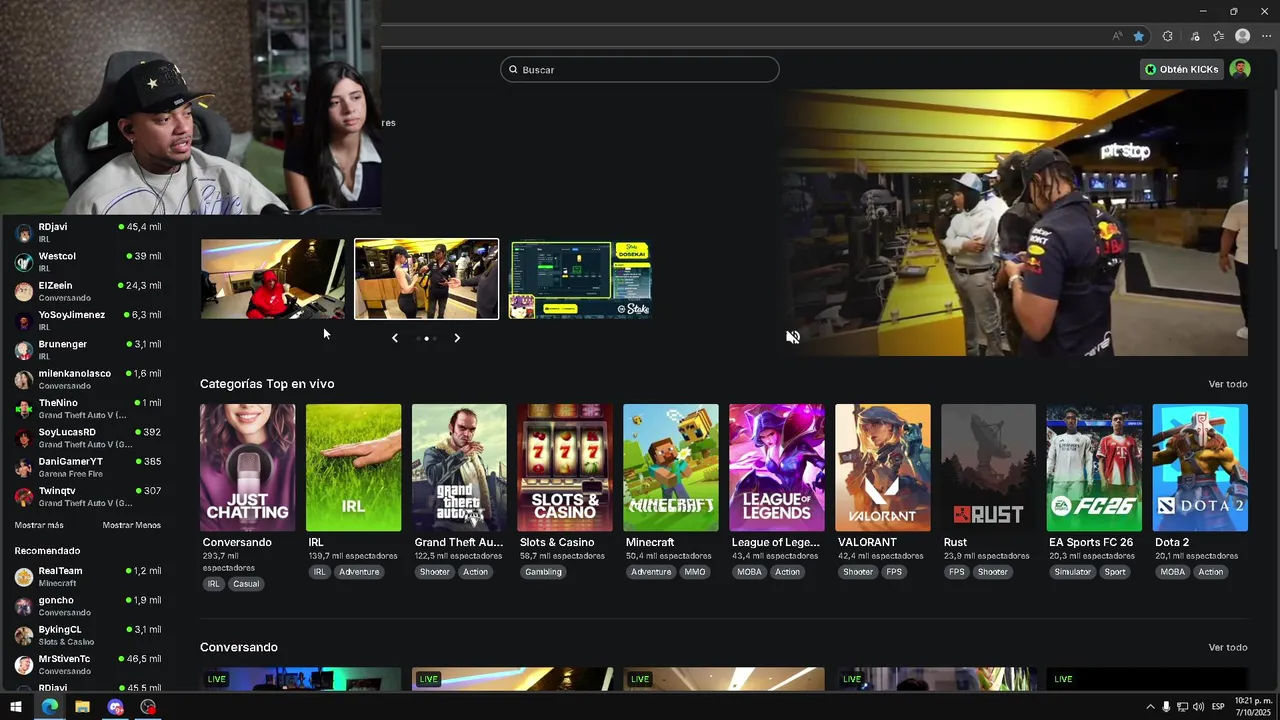Open ElZeein's channel avatar in sidebar
This screenshot has height=720, width=1280.
click(24, 291)
